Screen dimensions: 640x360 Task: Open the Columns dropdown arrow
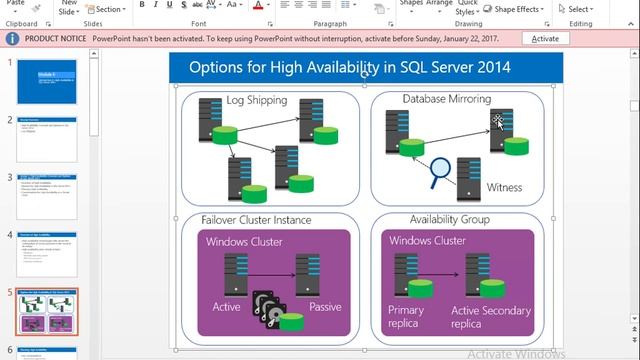[x=355, y=5]
